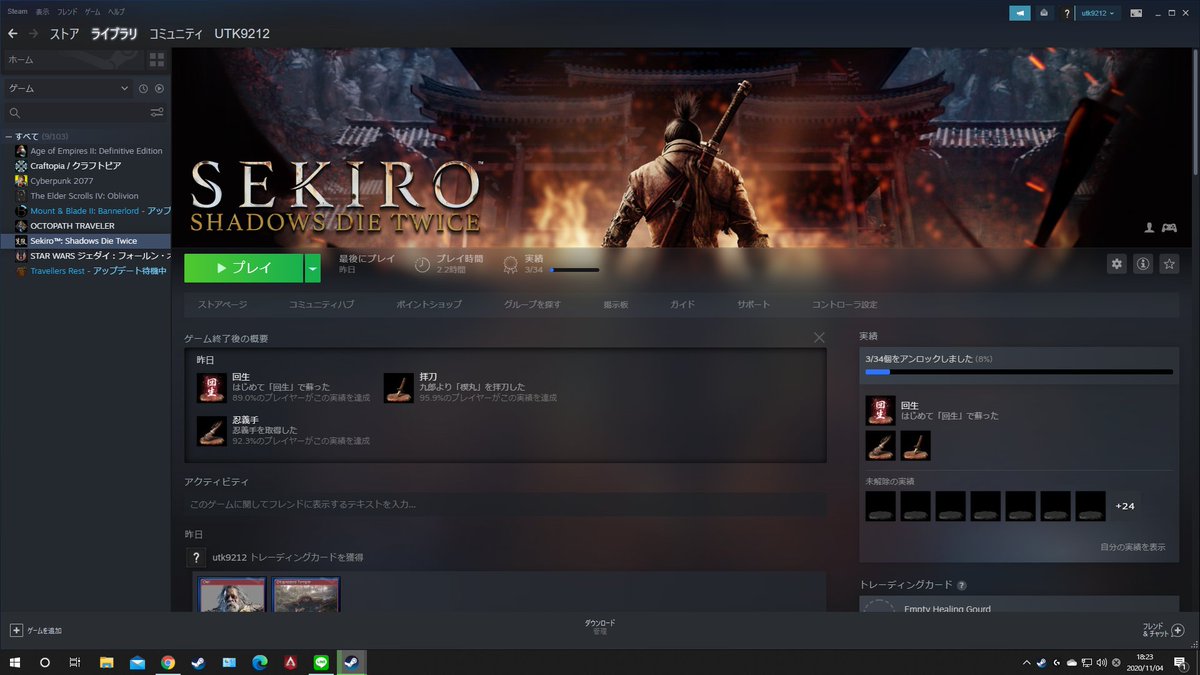The width and height of the screenshot is (1200, 675).
Task: Open the announcements megaphone icon
Action: (x=1019, y=13)
